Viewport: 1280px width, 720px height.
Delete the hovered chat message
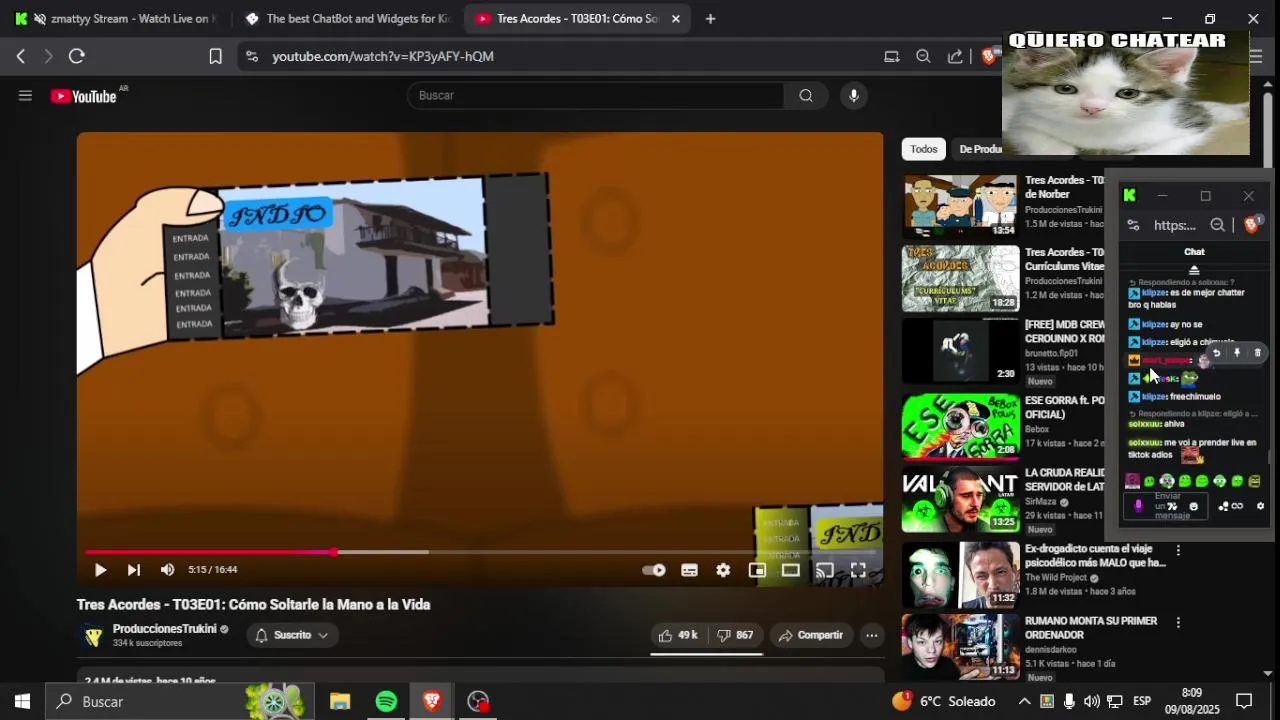coord(1257,353)
